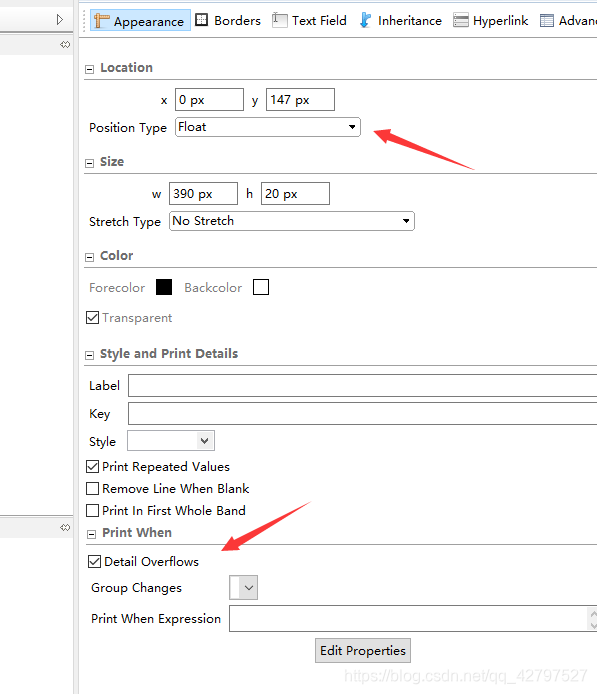Open the Style dropdown

click(171, 441)
